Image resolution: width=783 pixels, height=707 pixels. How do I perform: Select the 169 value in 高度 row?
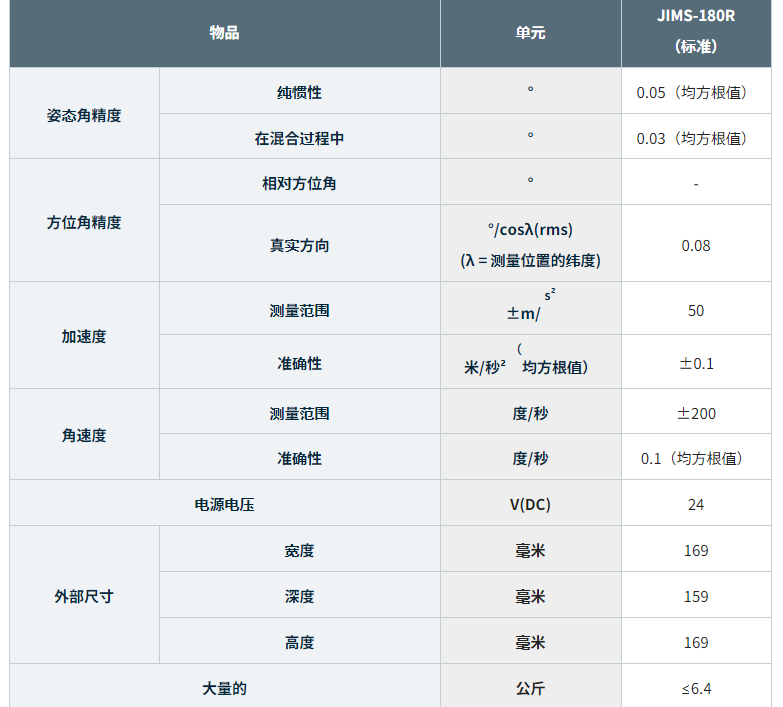coord(696,641)
